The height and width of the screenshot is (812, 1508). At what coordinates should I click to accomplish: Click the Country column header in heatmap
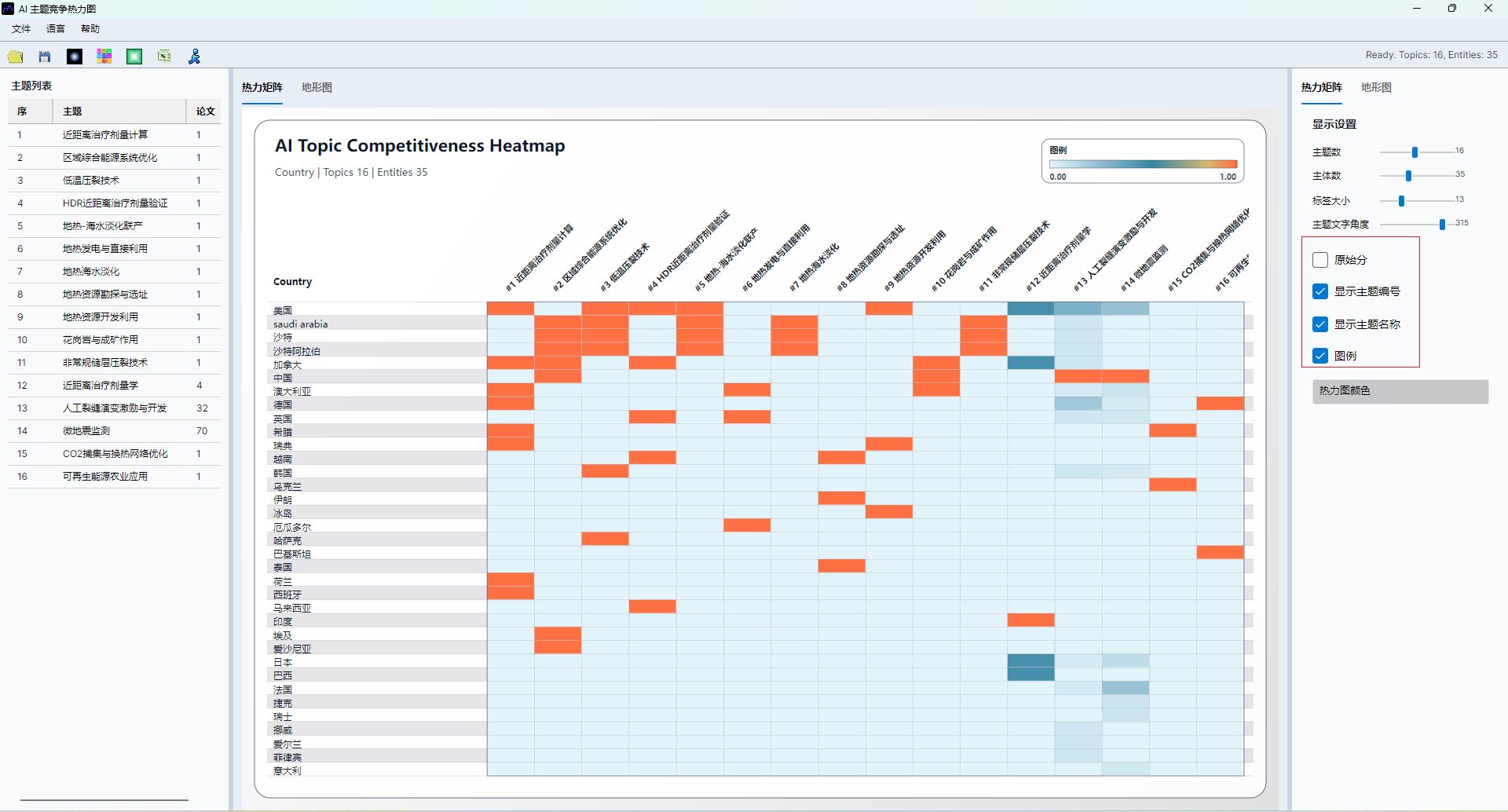click(x=292, y=282)
